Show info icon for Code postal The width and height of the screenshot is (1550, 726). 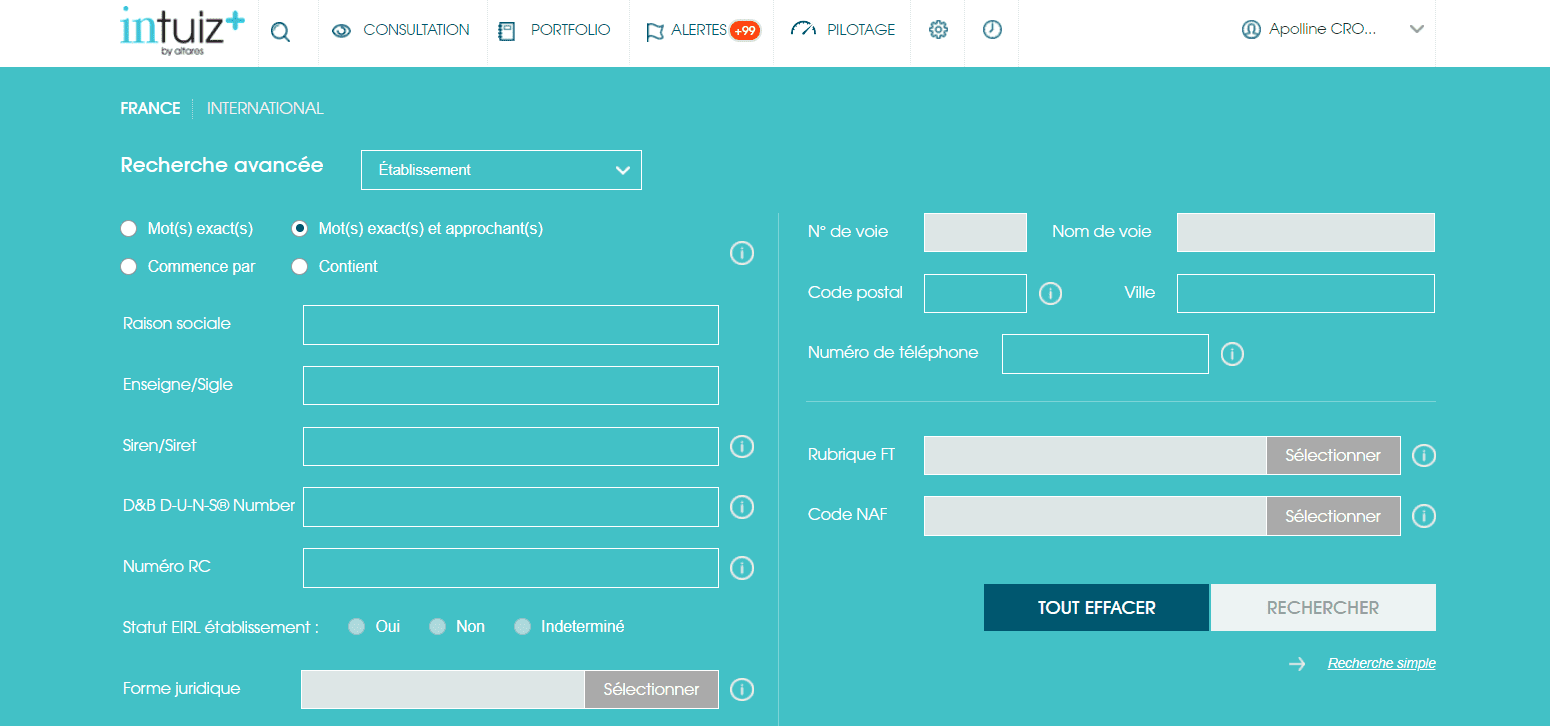click(x=1050, y=293)
